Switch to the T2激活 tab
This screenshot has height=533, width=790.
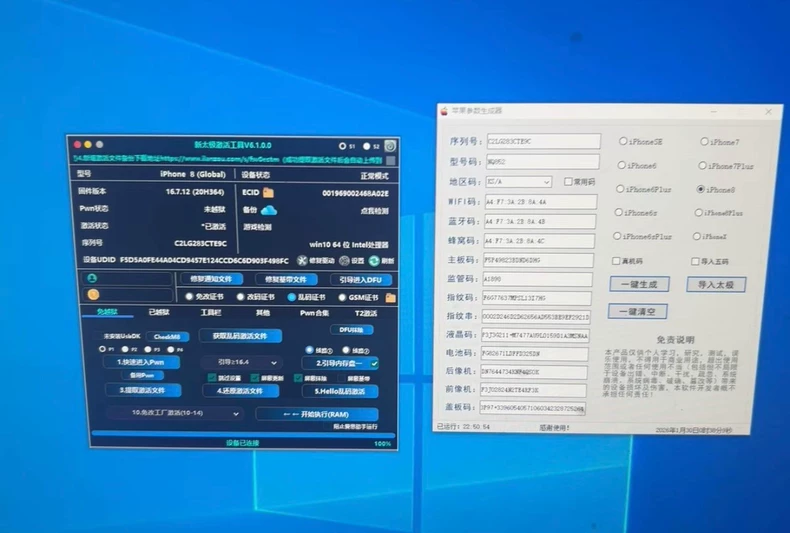(366, 313)
